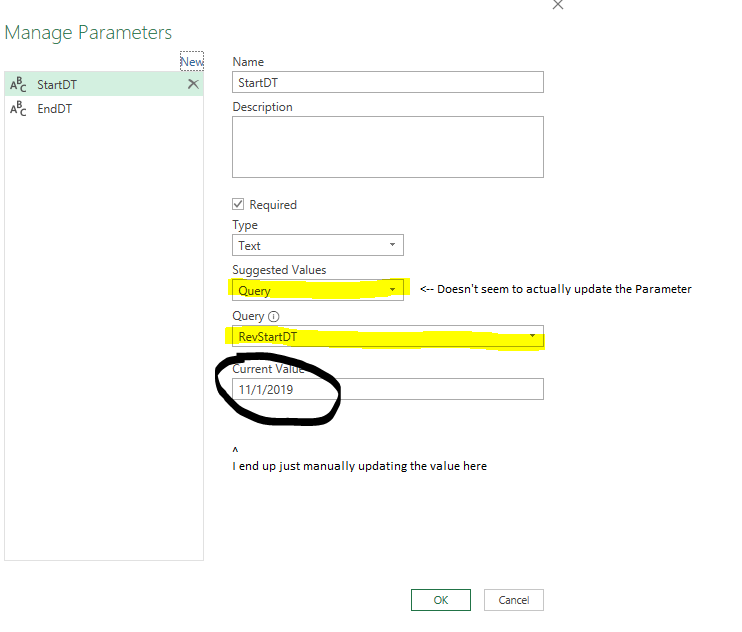Delete StartDT parameter with X icon
Viewport: 742px width, 632px height.
[x=193, y=84]
